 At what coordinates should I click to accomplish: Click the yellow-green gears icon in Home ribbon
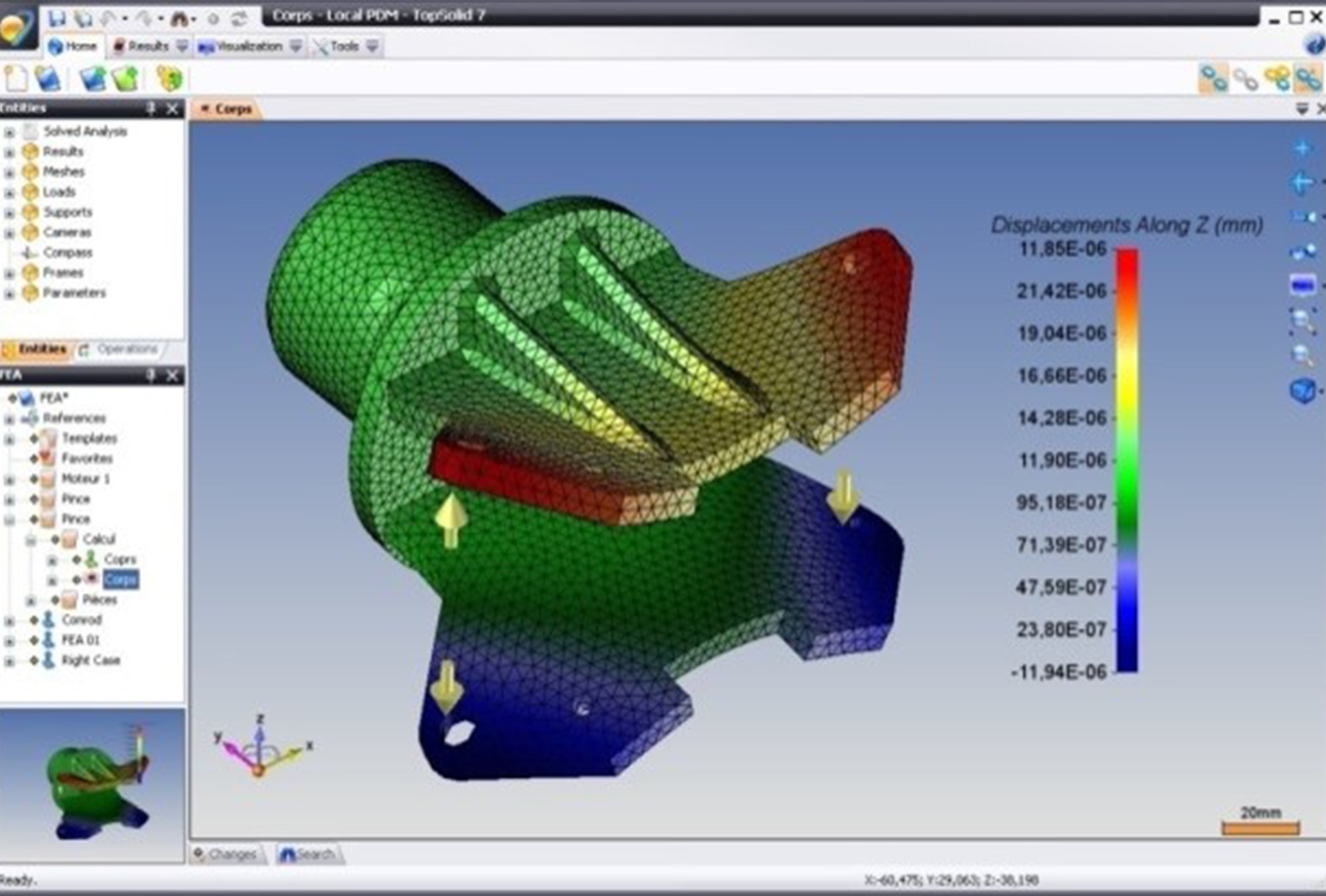pos(169,79)
